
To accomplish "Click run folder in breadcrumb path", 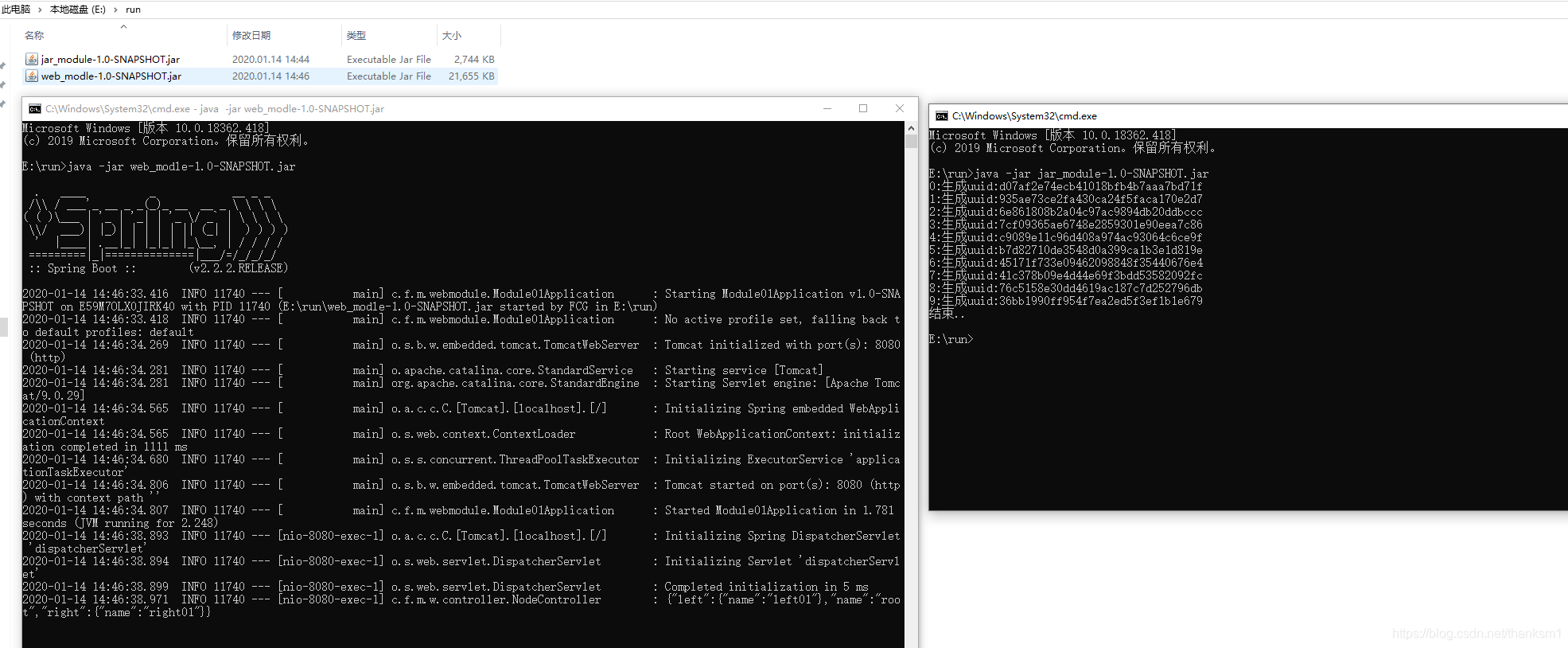I will coord(133,10).
